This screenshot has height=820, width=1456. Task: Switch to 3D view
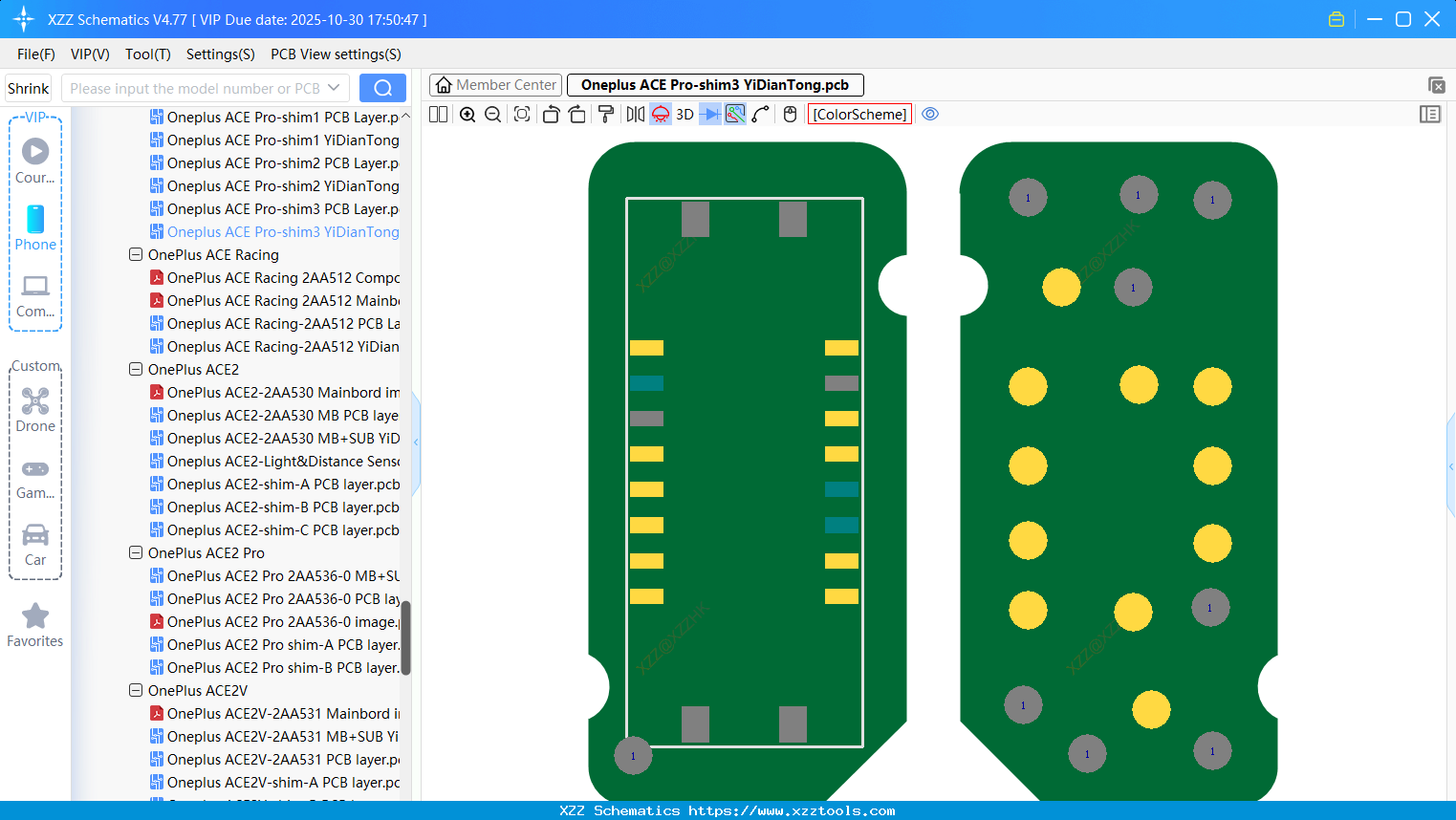point(685,115)
